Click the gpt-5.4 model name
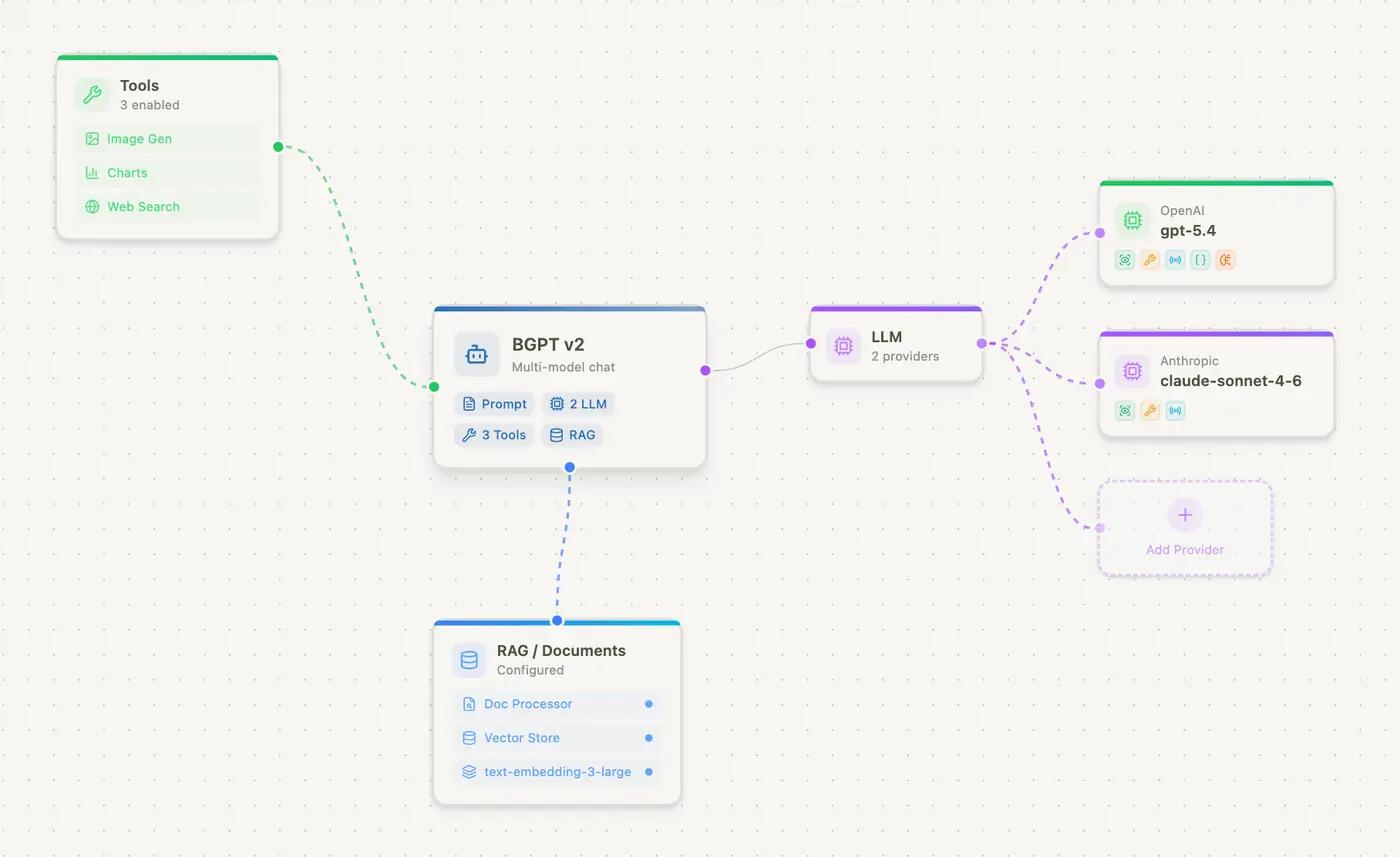The image size is (1400, 857). (1188, 231)
